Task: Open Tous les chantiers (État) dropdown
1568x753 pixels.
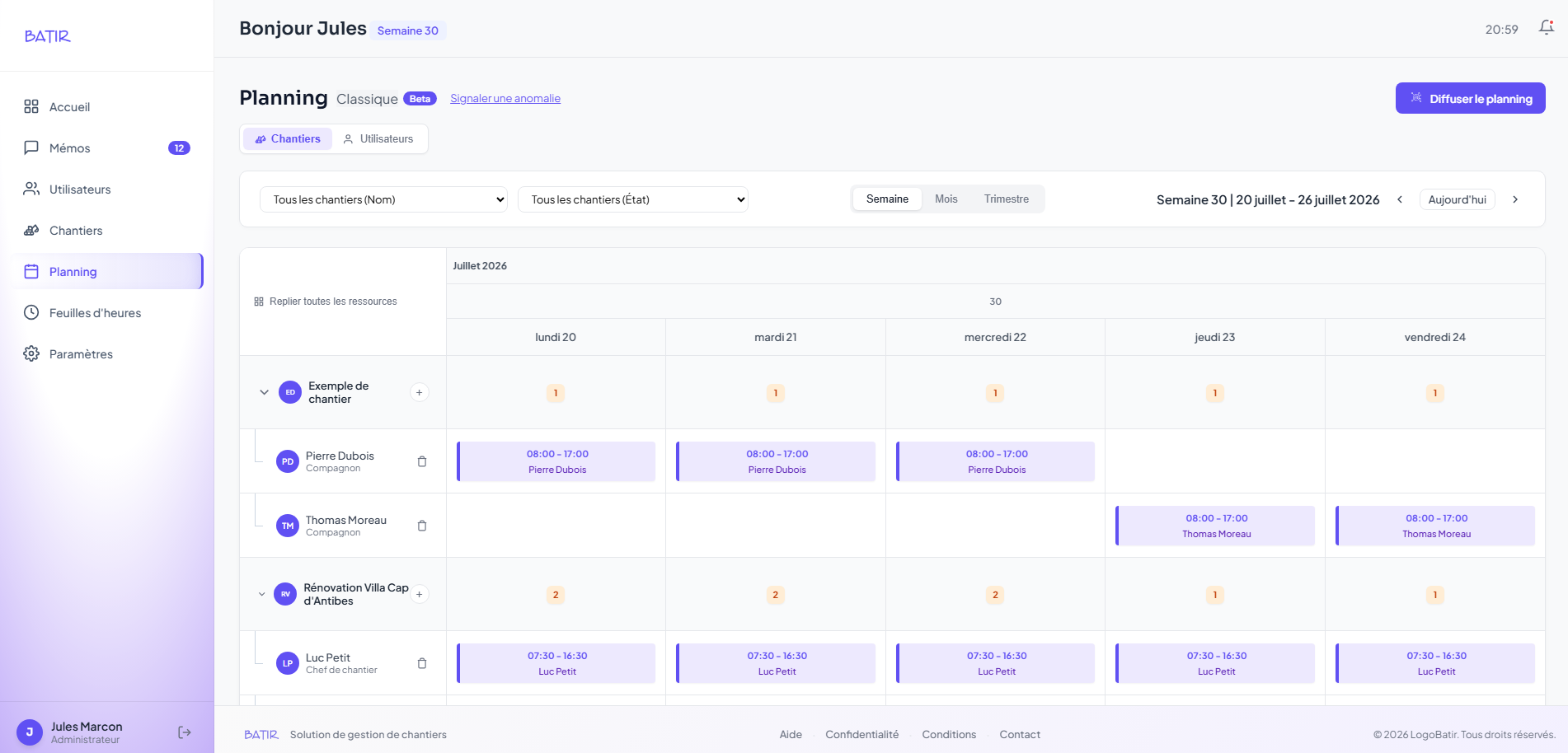Action: click(633, 199)
